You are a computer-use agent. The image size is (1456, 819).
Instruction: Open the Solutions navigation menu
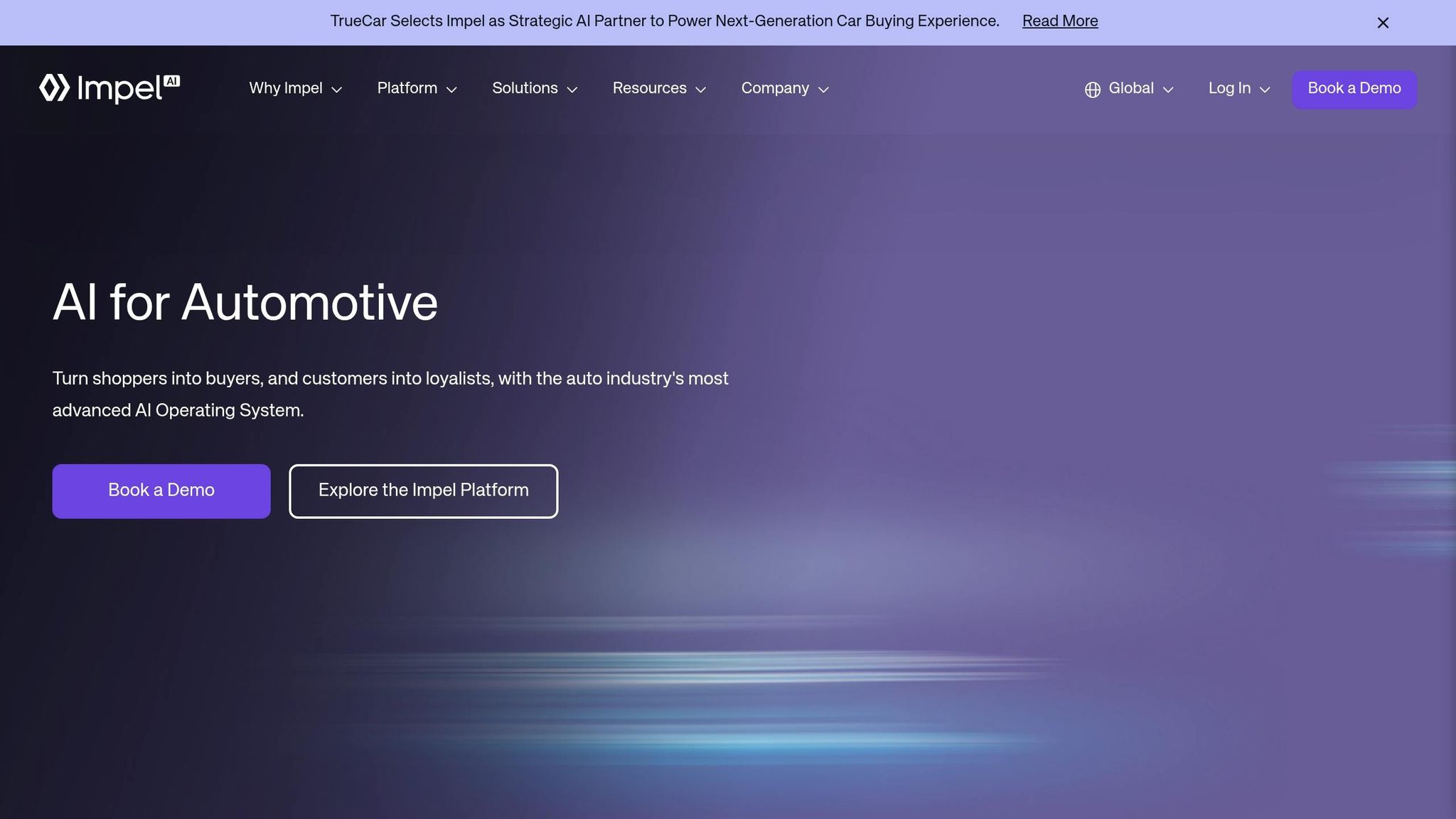(x=535, y=89)
